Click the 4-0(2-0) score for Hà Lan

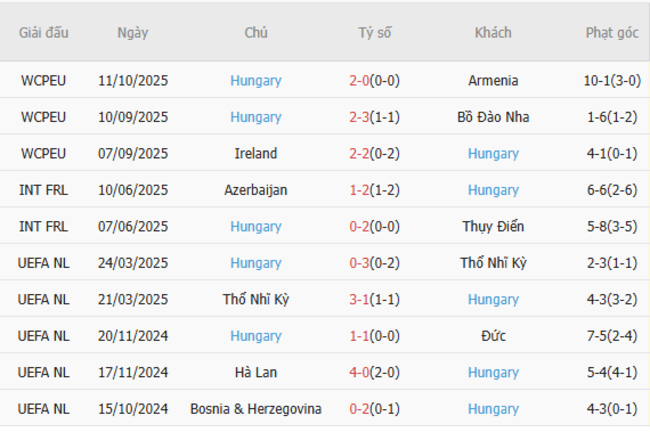(375, 372)
